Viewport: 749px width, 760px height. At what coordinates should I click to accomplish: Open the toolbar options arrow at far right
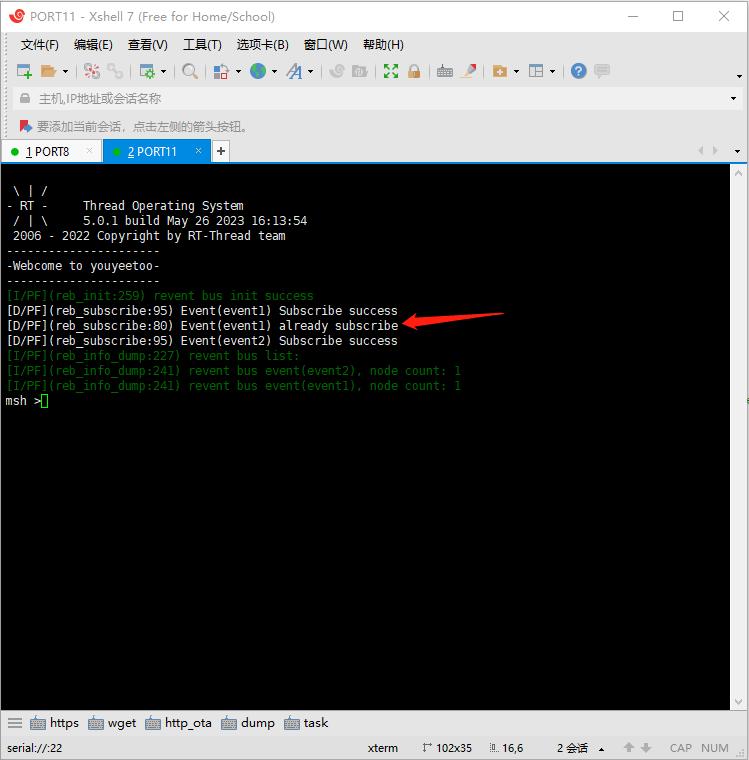pos(739,76)
